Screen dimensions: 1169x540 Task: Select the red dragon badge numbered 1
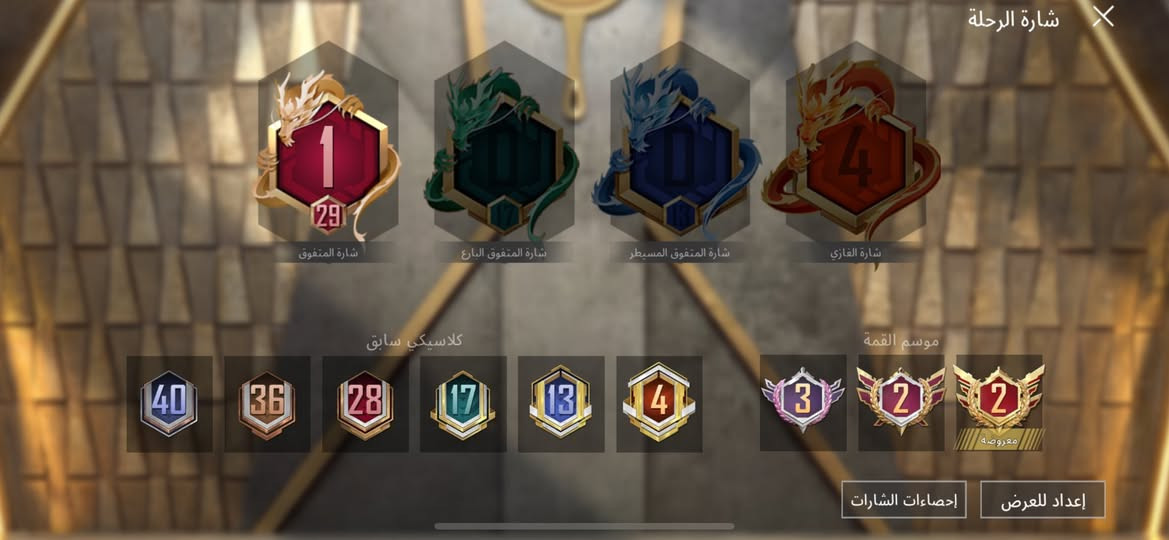pyautogui.click(x=328, y=155)
